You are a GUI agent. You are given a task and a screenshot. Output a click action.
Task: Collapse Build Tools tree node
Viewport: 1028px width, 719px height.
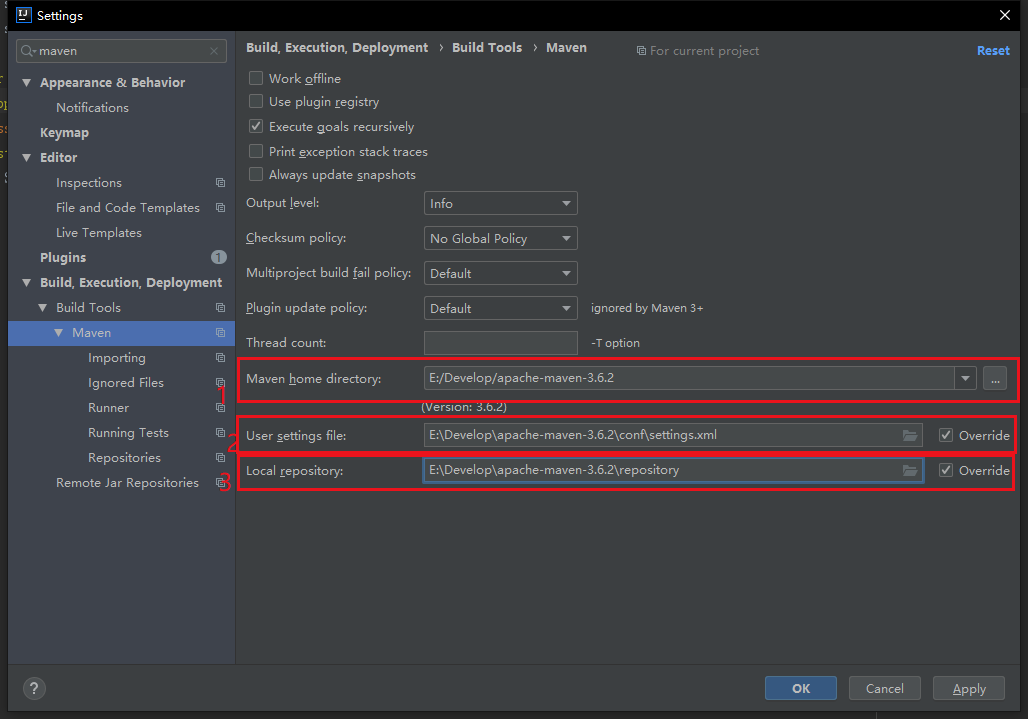pyautogui.click(x=43, y=307)
